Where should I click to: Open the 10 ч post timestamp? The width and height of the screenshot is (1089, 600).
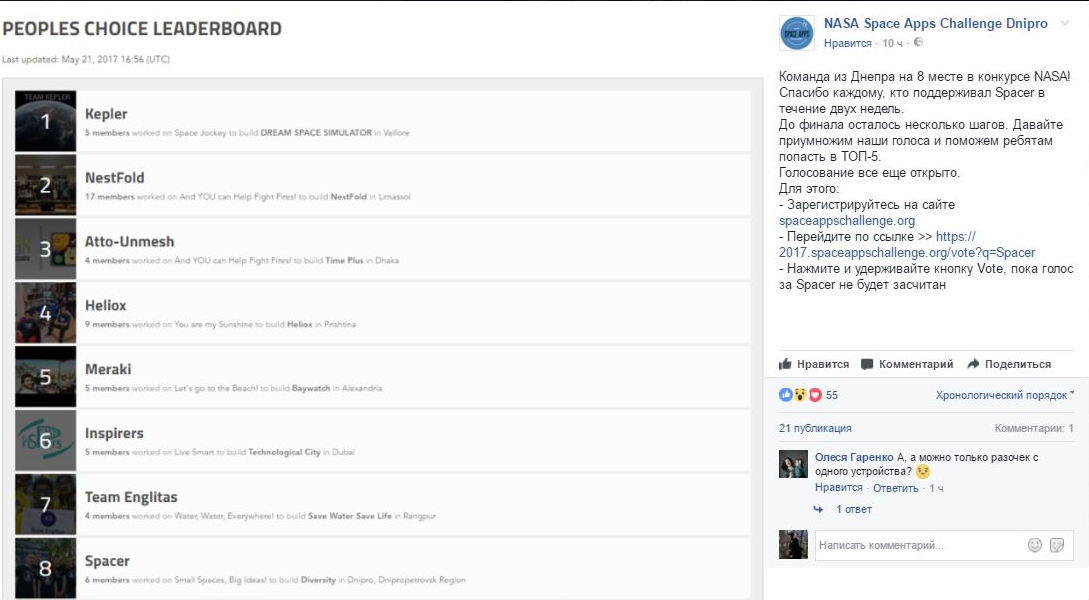click(892, 43)
